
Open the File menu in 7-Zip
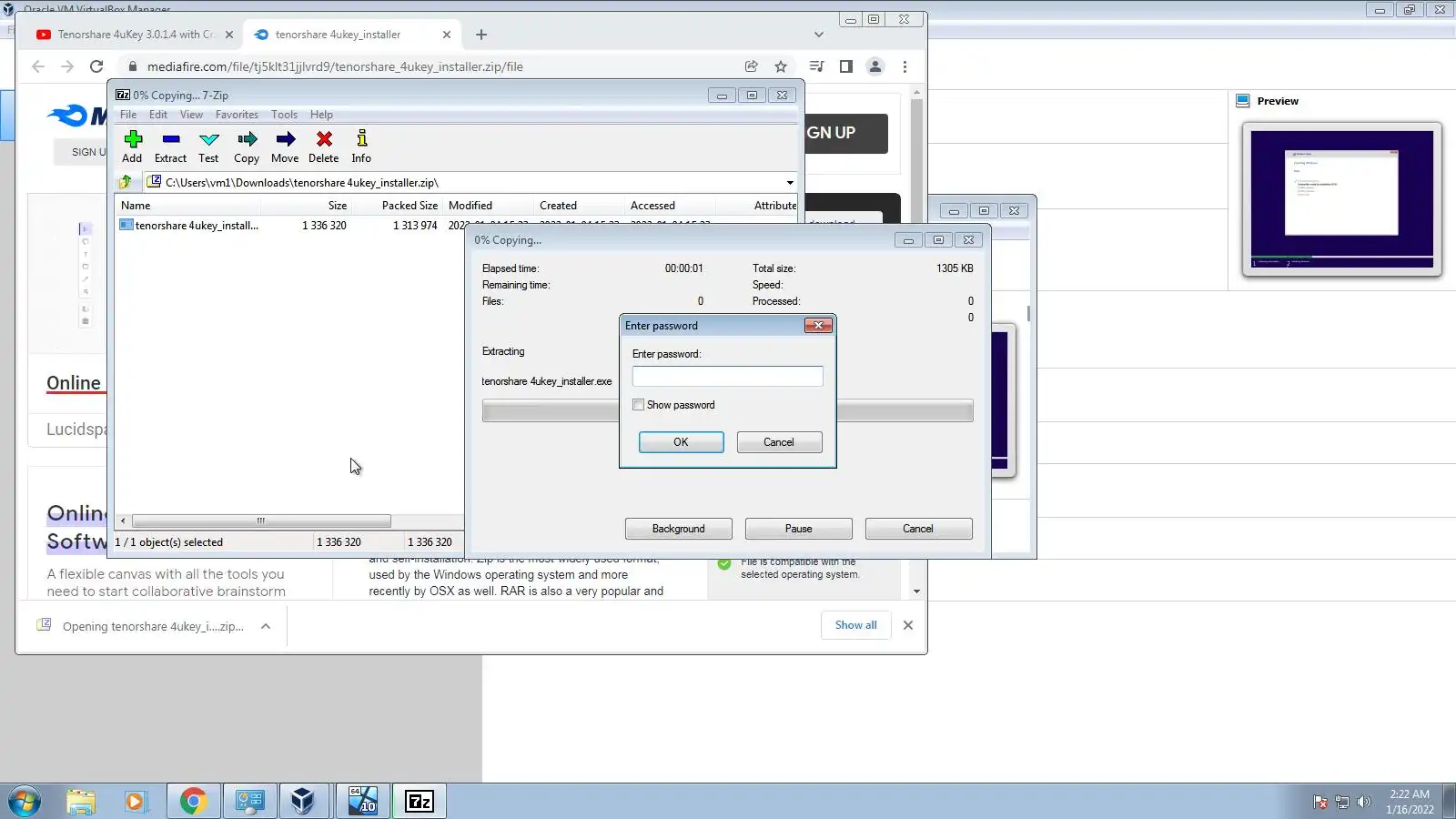tap(128, 115)
